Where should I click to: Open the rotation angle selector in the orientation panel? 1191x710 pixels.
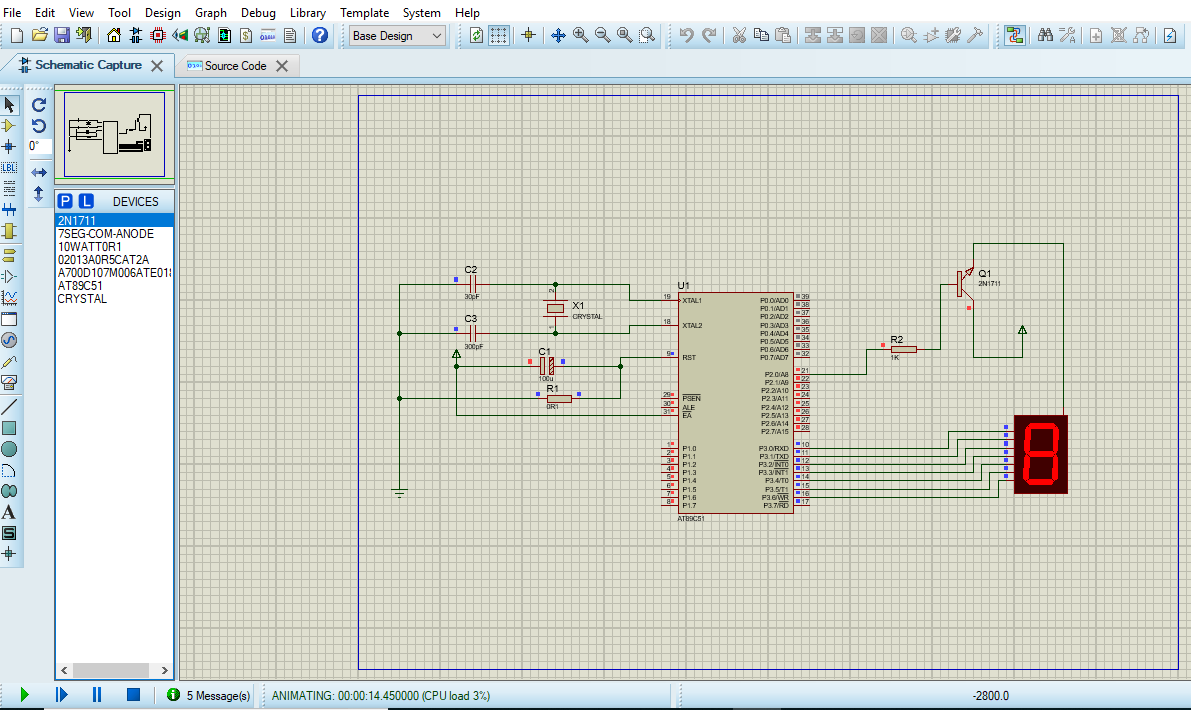click(39, 146)
